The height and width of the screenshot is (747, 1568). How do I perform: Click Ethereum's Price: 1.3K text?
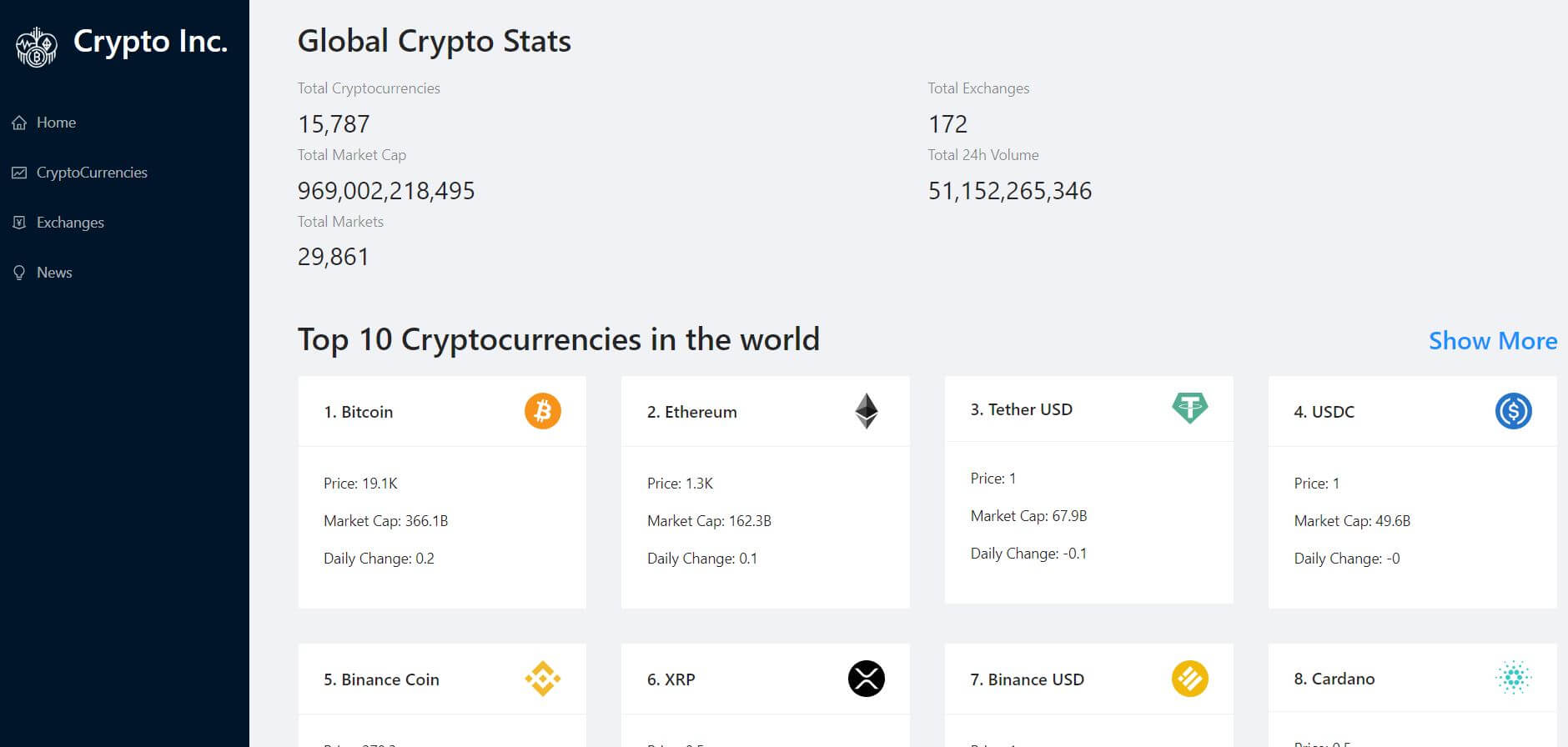(x=680, y=484)
